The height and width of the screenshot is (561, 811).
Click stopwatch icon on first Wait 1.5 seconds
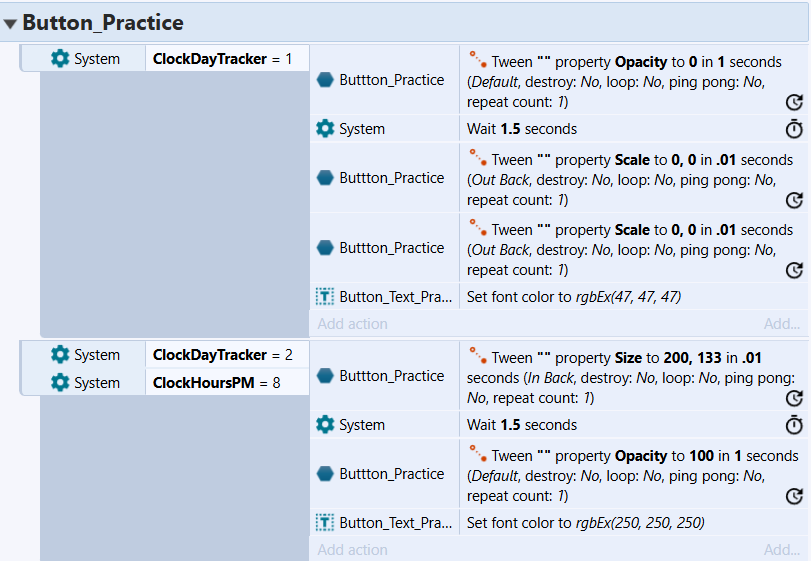point(794,128)
